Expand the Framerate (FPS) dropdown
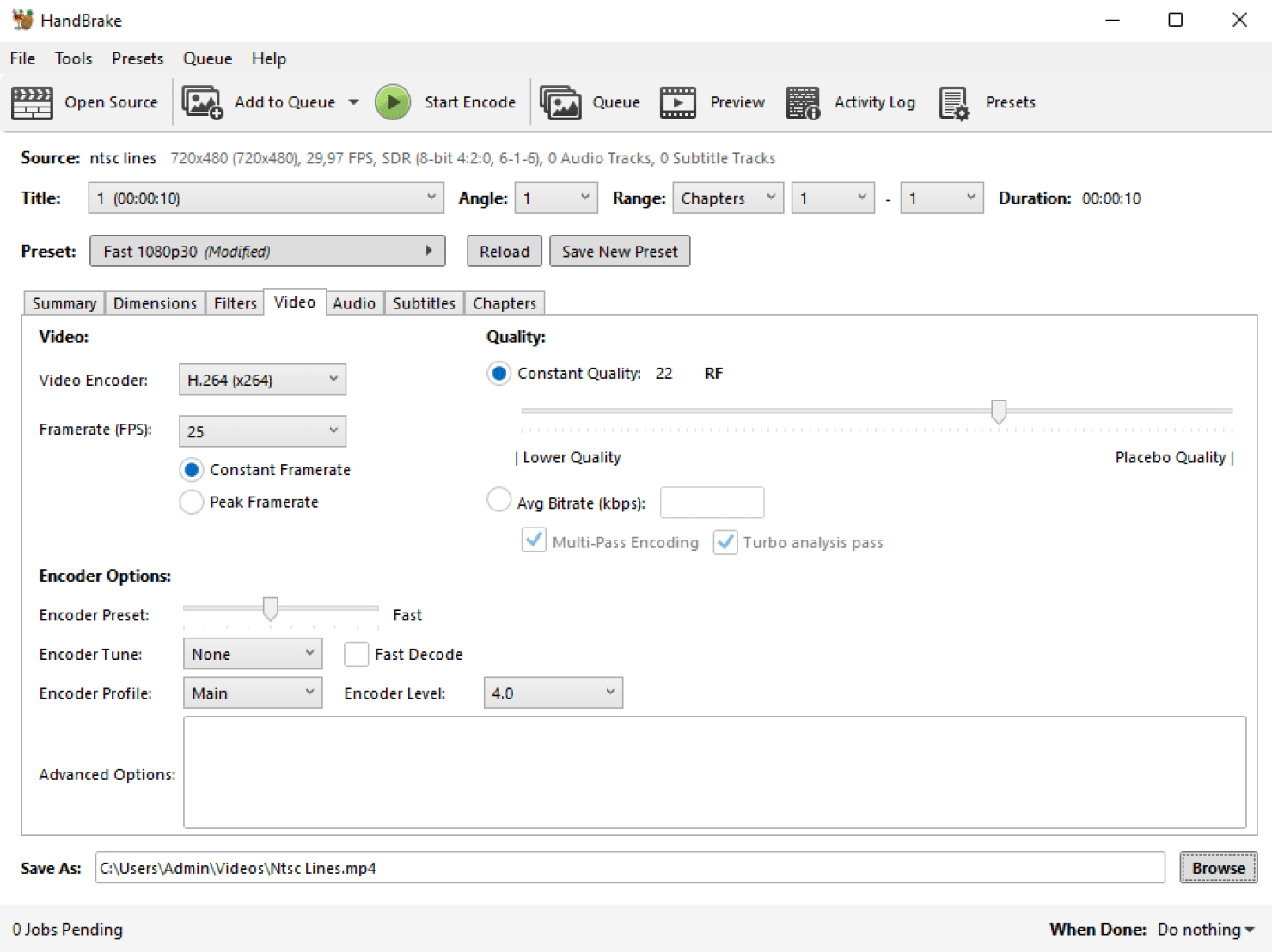The height and width of the screenshot is (952, 1272). click(262, 431)
